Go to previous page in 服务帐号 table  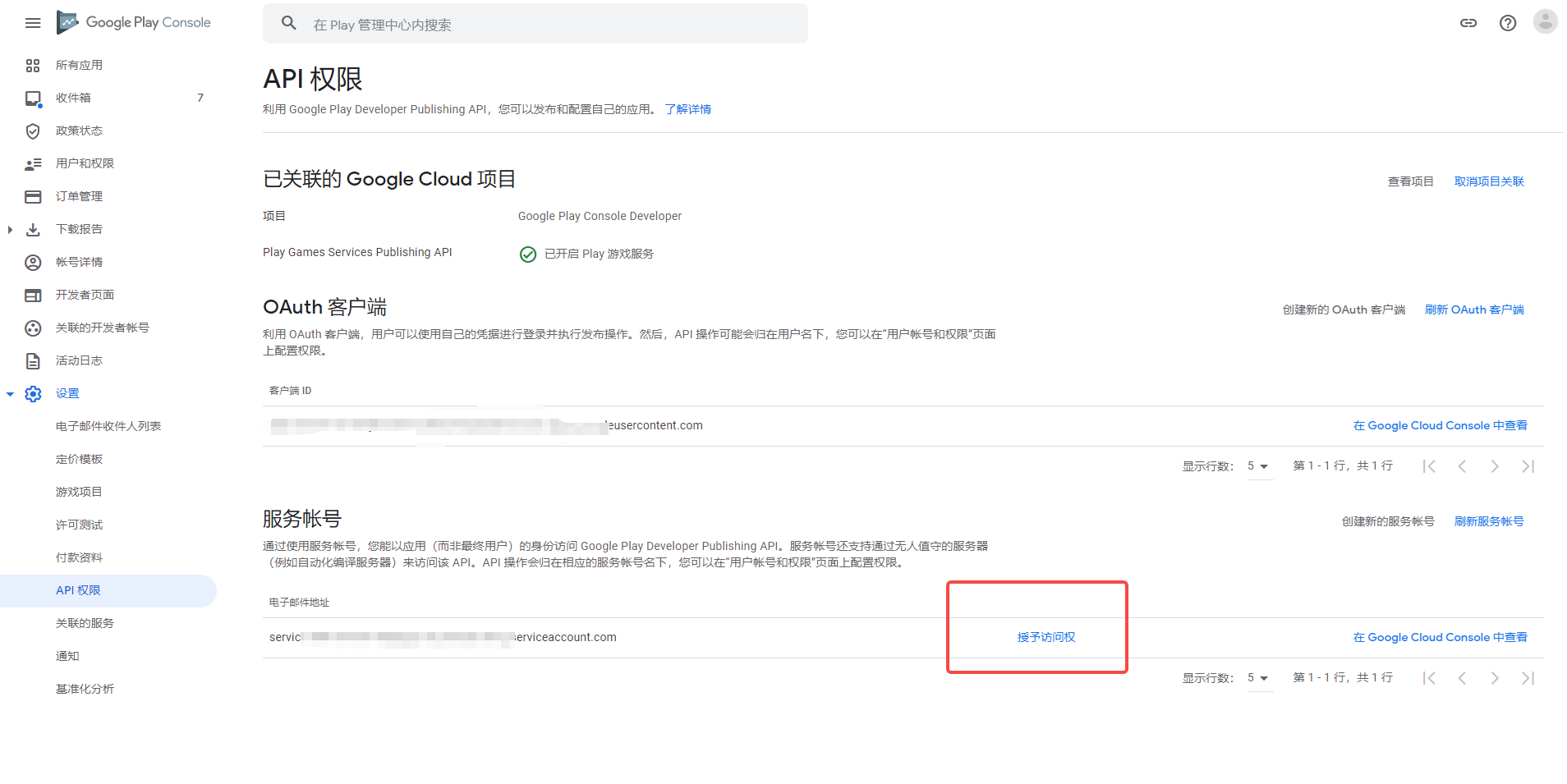1462,678
